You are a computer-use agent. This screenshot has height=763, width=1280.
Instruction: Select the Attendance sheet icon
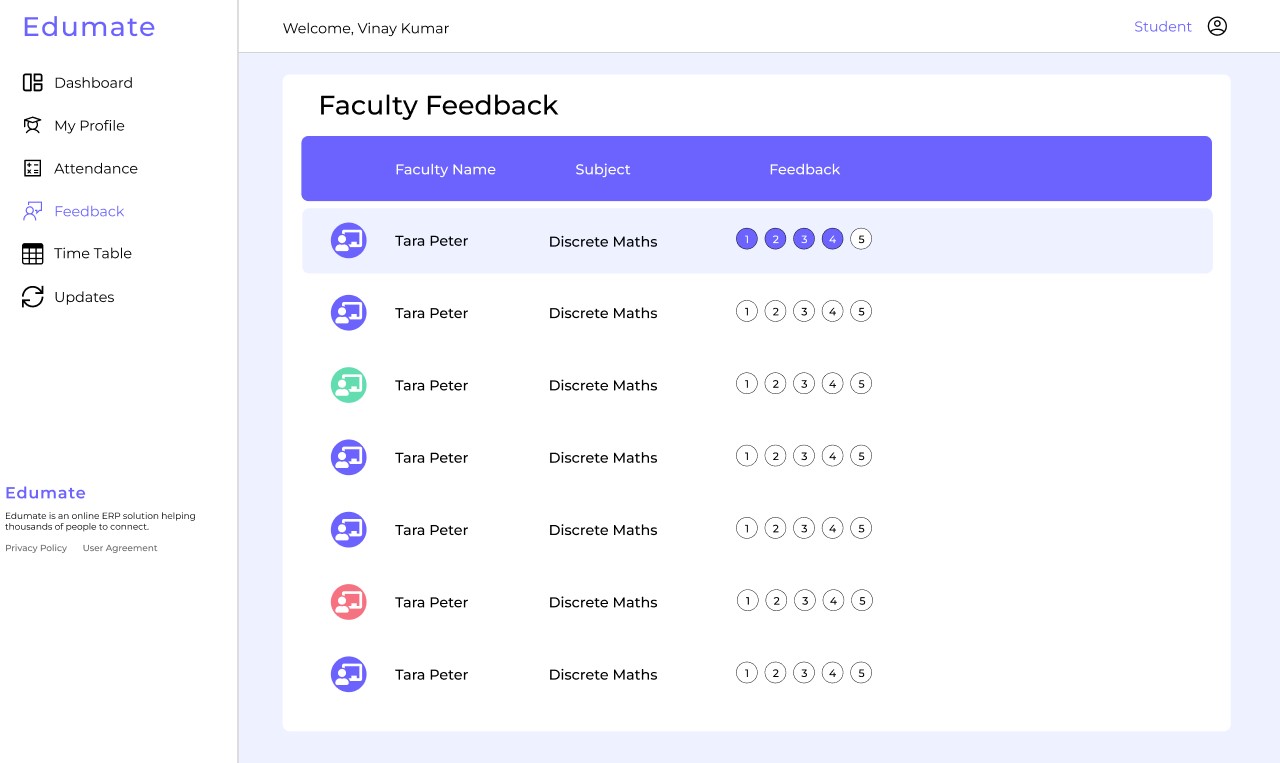(33, 168)
